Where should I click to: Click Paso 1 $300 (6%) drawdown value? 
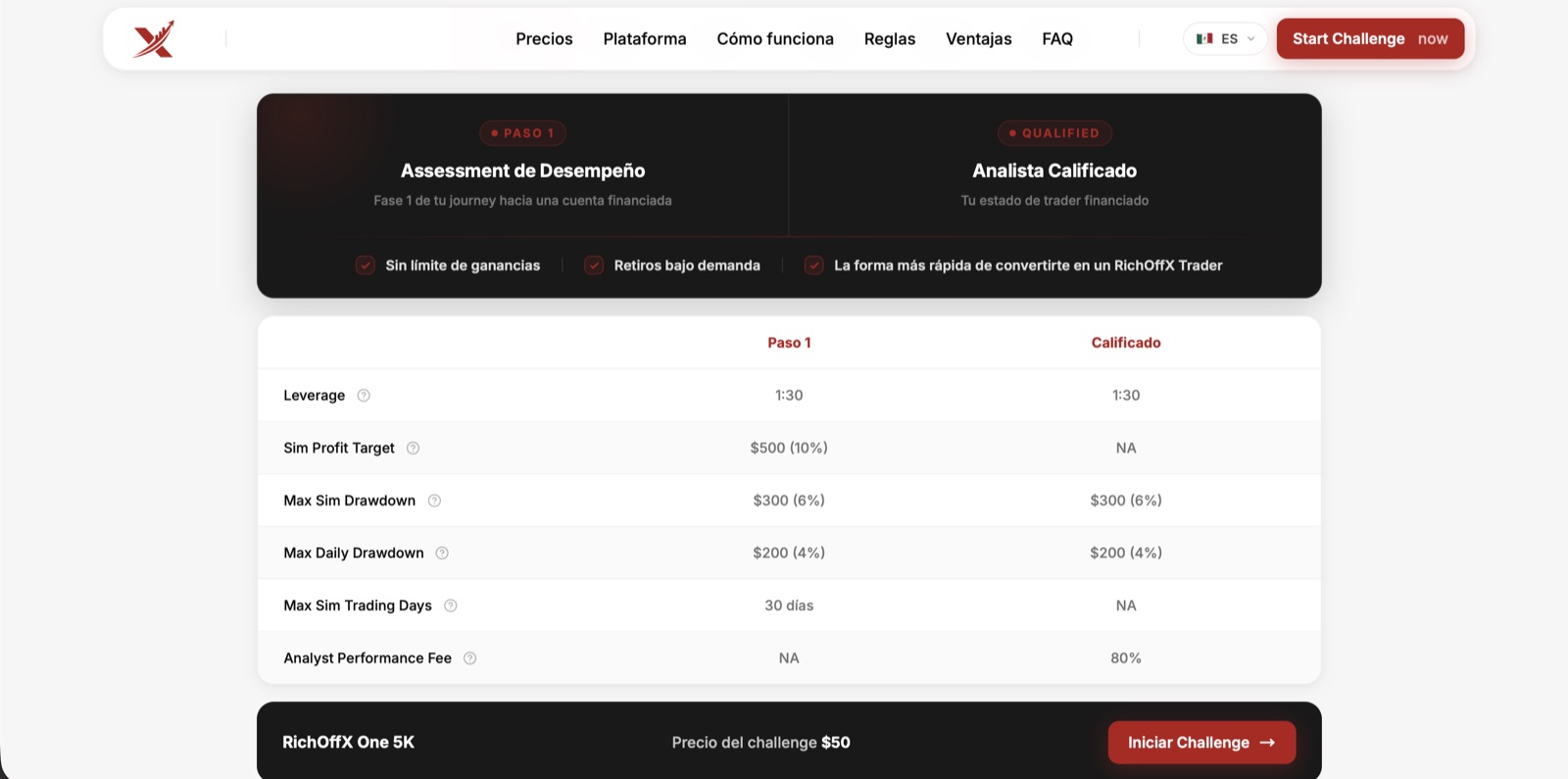click(x=789, y=501)
